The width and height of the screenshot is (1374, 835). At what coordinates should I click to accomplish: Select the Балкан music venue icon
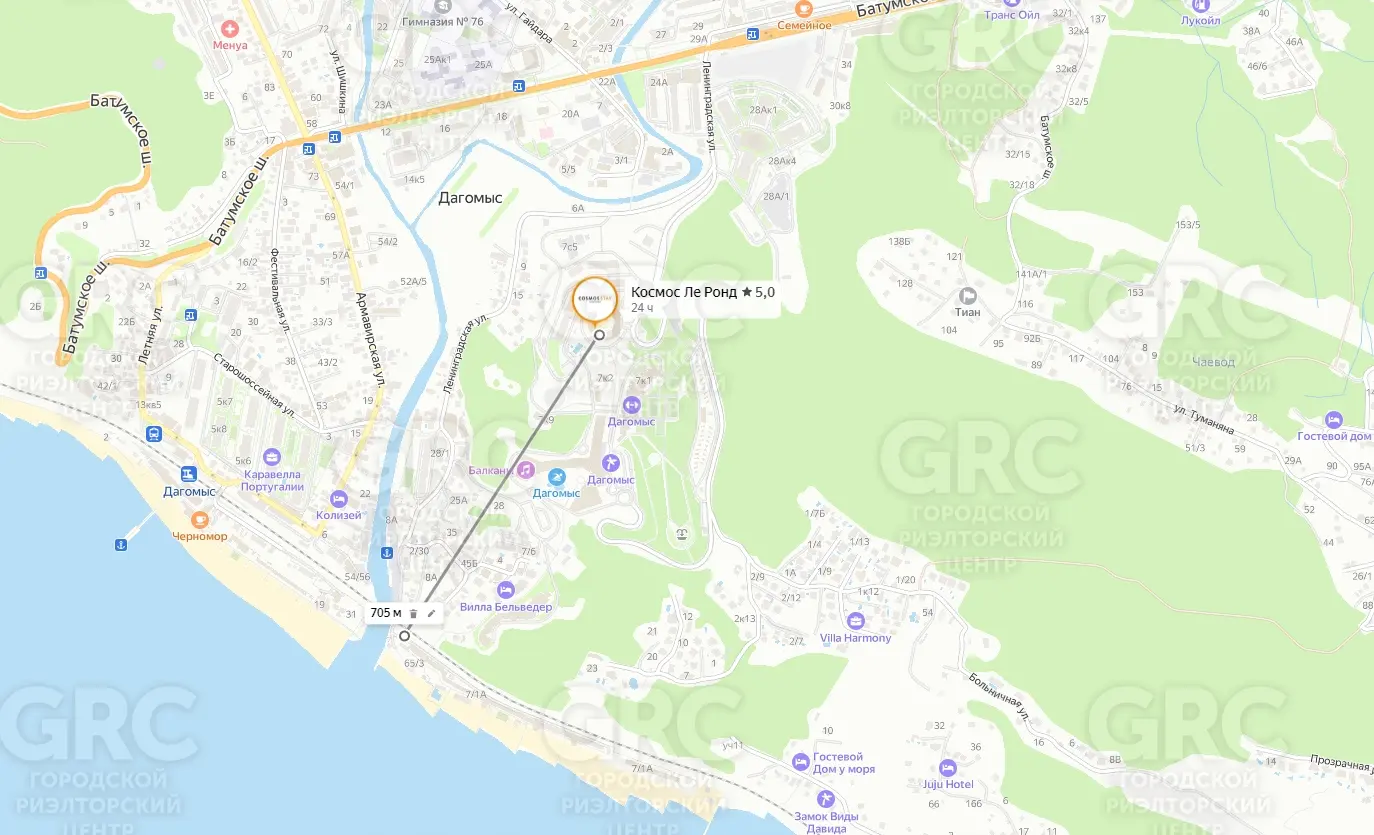coord(525,469)
